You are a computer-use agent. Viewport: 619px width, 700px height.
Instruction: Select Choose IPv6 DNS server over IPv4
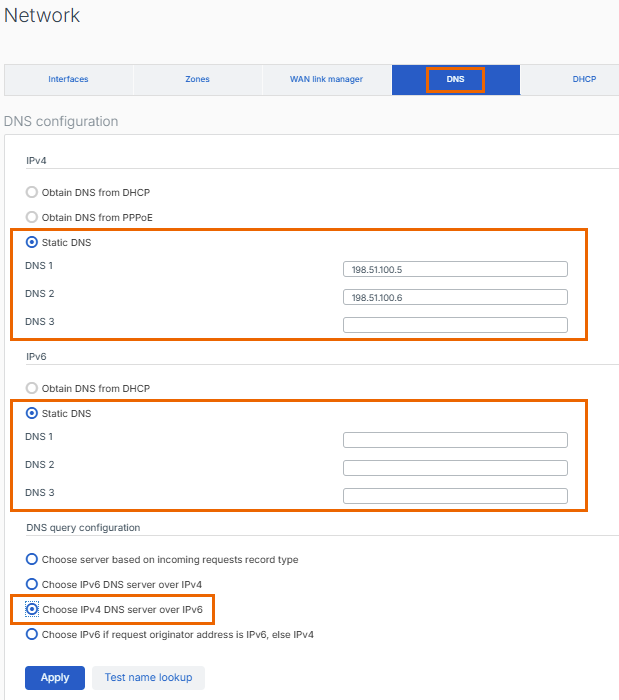click(32, 584)
